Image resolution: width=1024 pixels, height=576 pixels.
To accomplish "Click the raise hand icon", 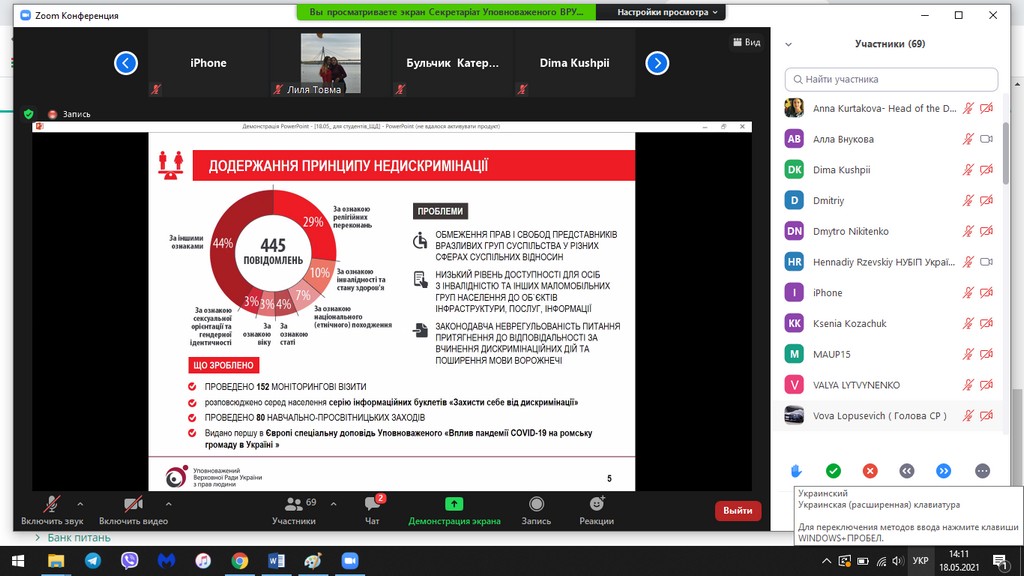I will [x=796, y=471].
